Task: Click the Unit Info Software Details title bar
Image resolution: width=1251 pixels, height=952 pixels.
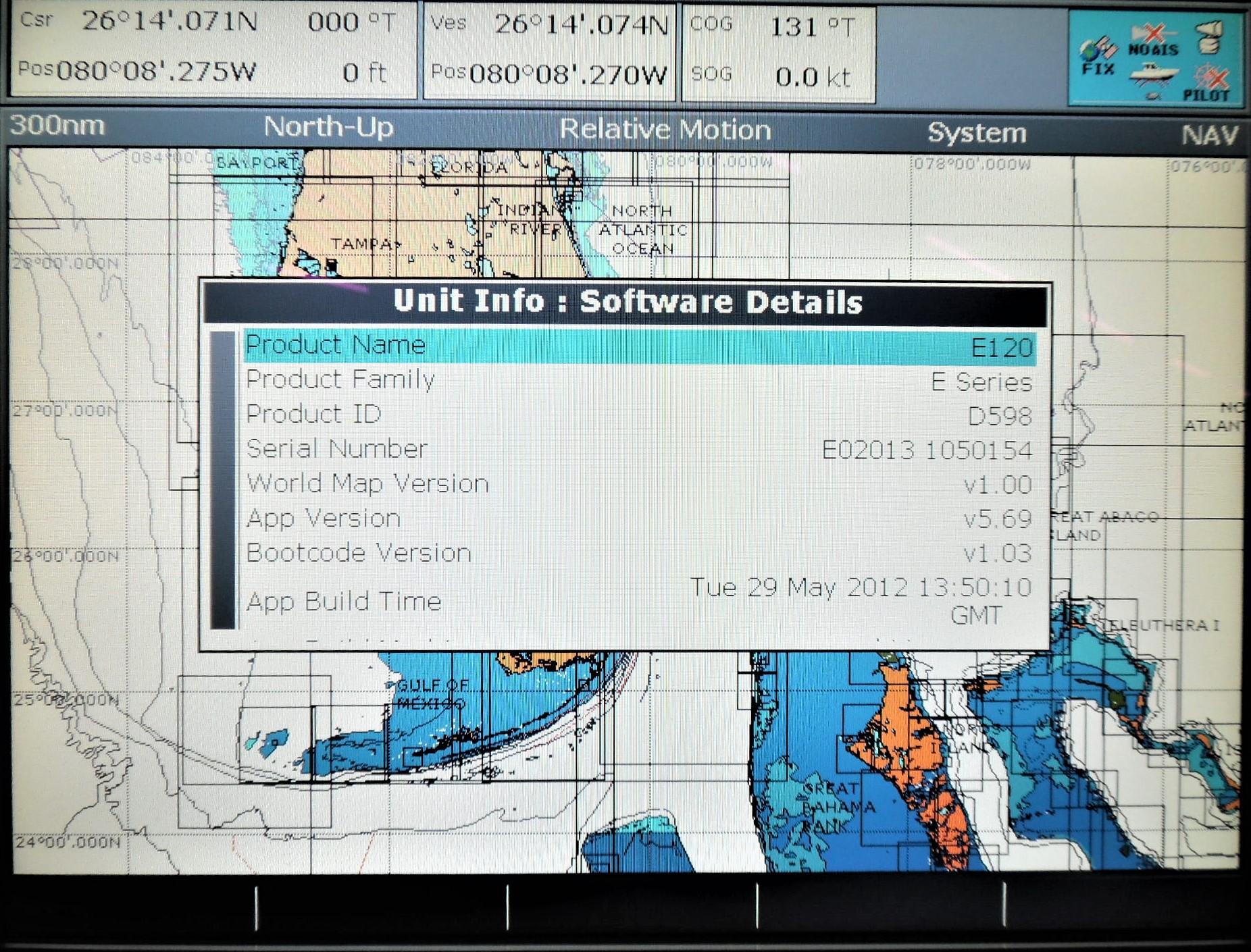Action: (626, 302)
